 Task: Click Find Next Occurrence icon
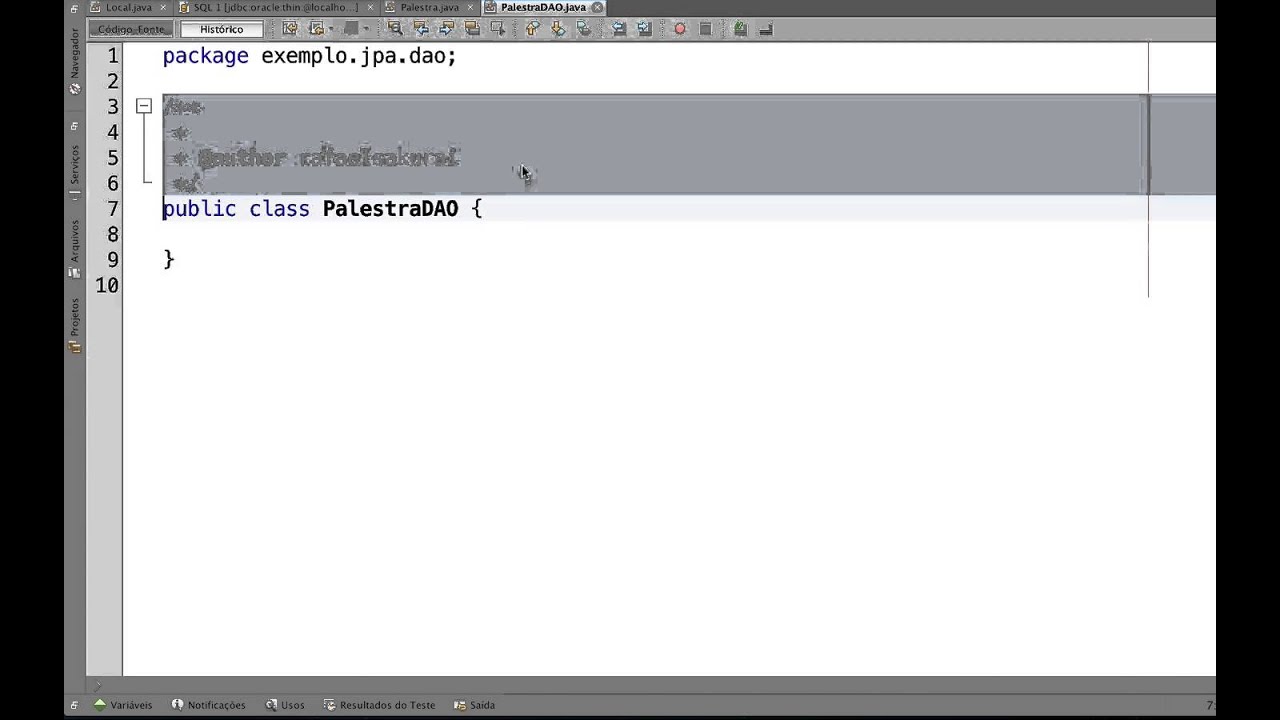(x=446, y=29)
